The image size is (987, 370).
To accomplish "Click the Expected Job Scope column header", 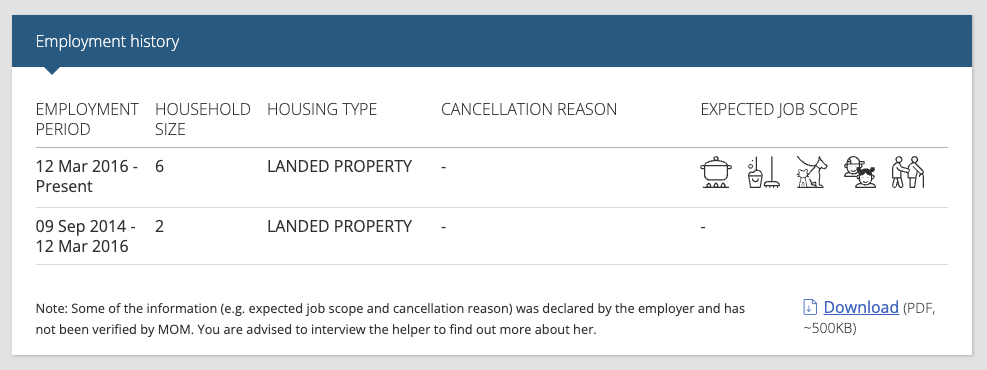I will [779, 109].
